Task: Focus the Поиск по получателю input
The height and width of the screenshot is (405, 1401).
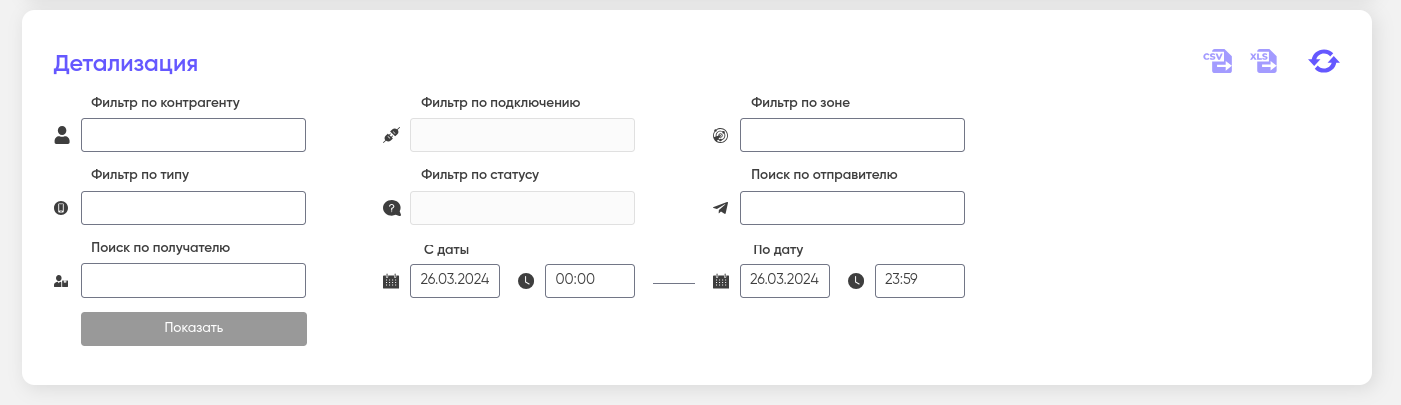Action: [193, 281]
